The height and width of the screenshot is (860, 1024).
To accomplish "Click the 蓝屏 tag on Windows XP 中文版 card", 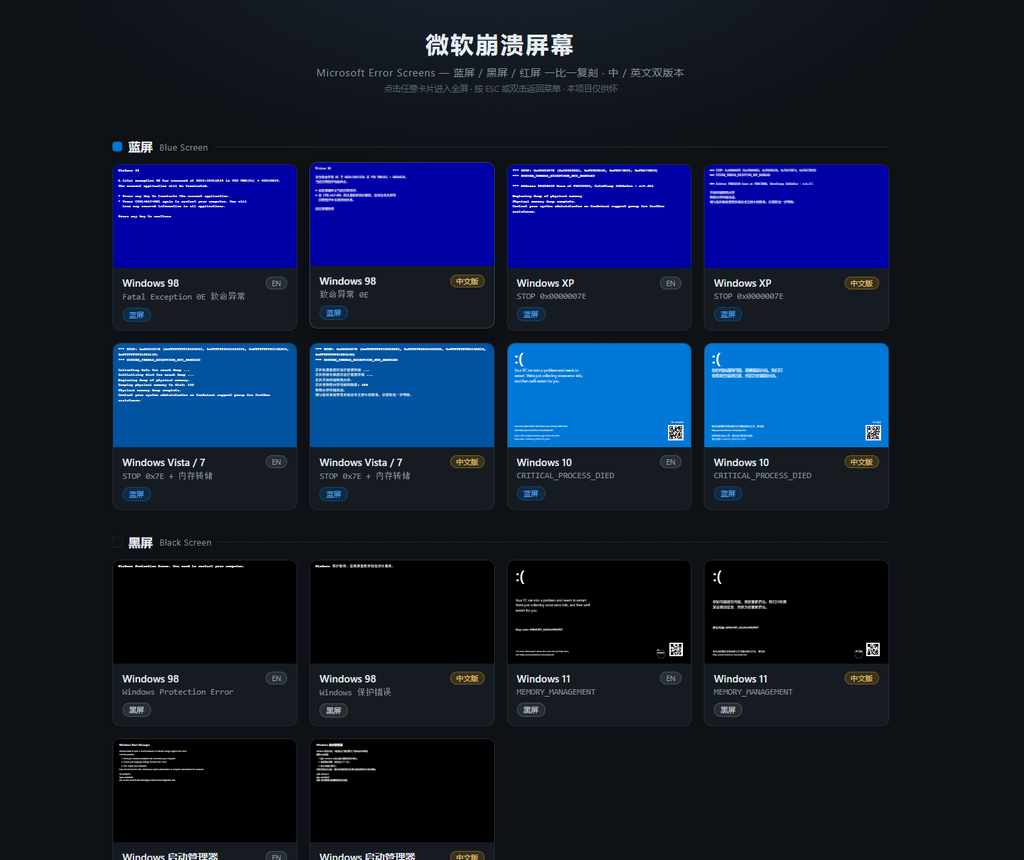I will (x=728, y=314).
